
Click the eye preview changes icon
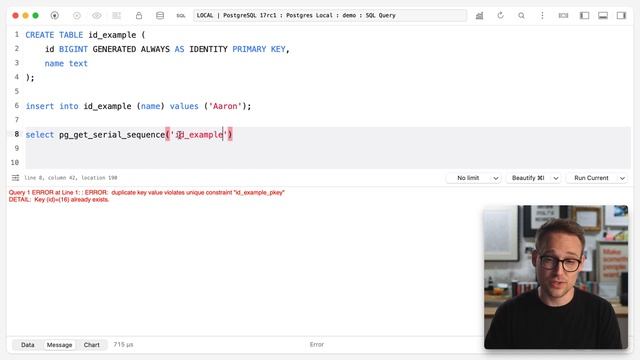(x=97, y=16)
